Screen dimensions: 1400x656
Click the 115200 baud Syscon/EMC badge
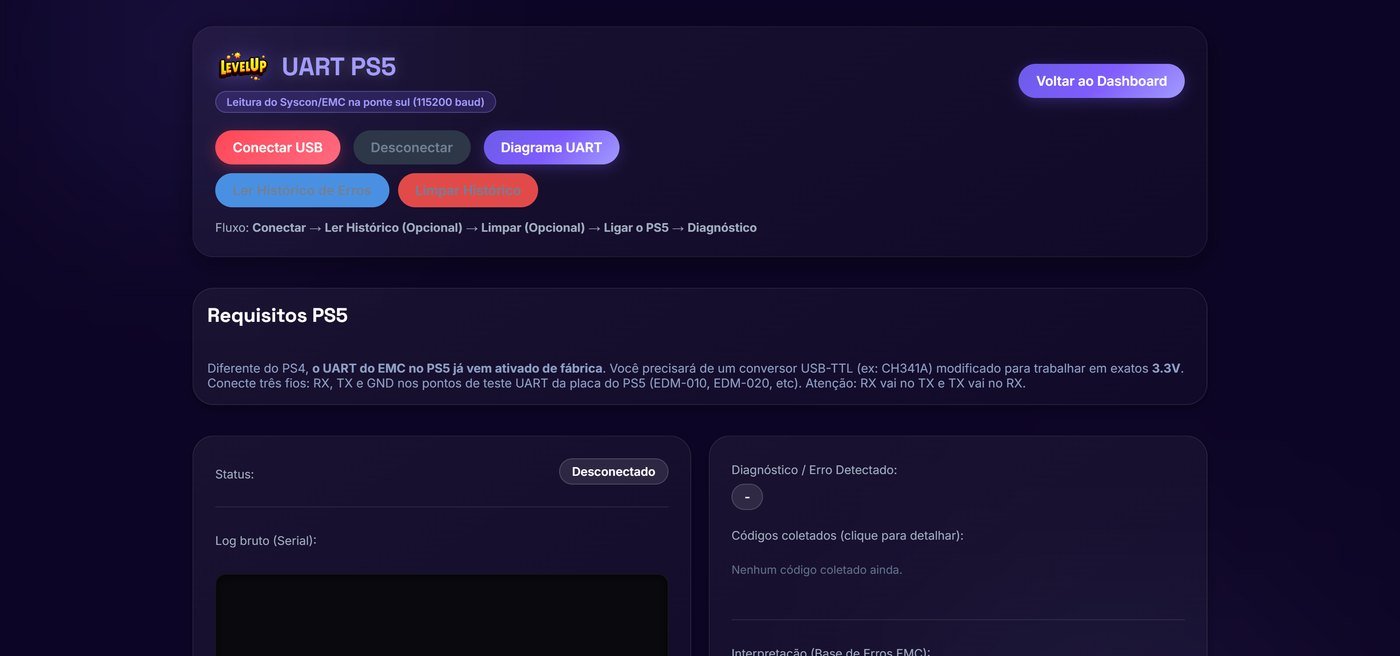(x=355, y=102)
